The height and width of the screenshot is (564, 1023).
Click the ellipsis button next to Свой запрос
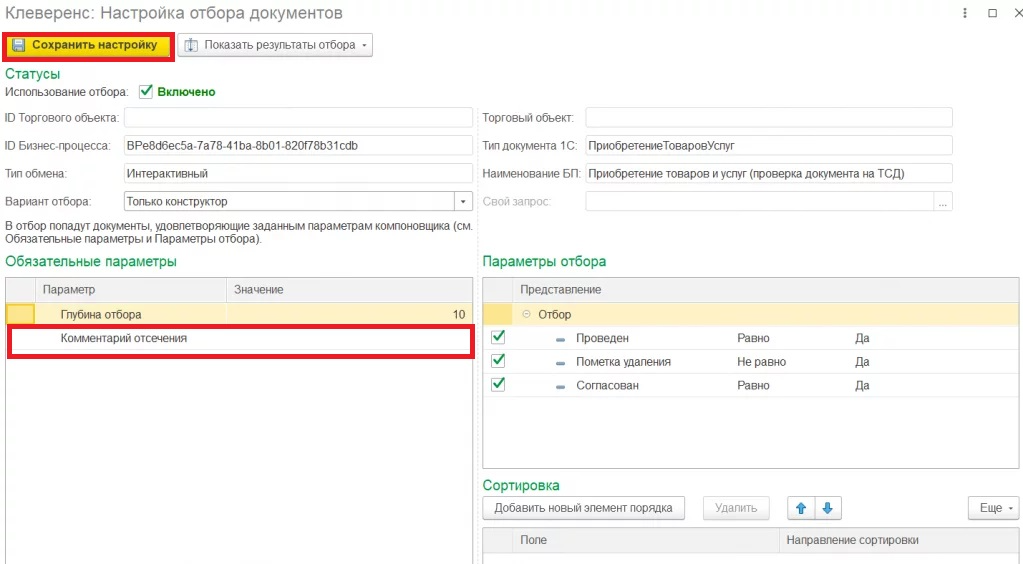942,201
